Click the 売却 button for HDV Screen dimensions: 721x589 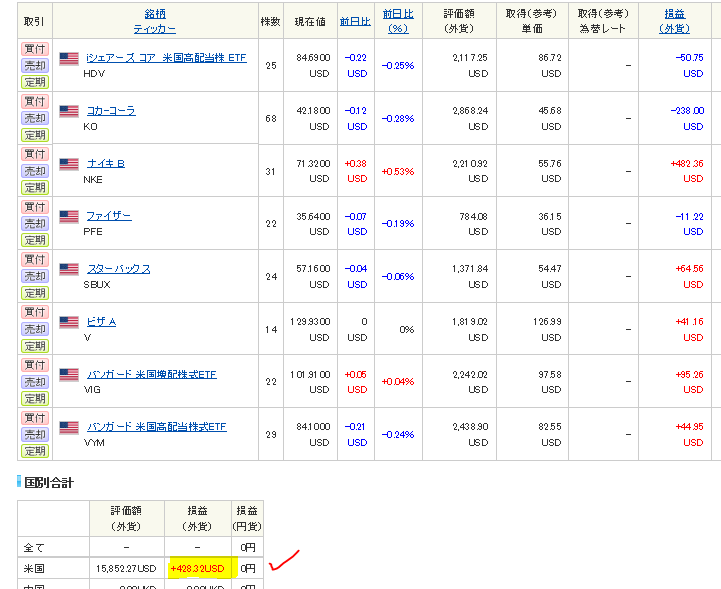(x=35, y=65)
